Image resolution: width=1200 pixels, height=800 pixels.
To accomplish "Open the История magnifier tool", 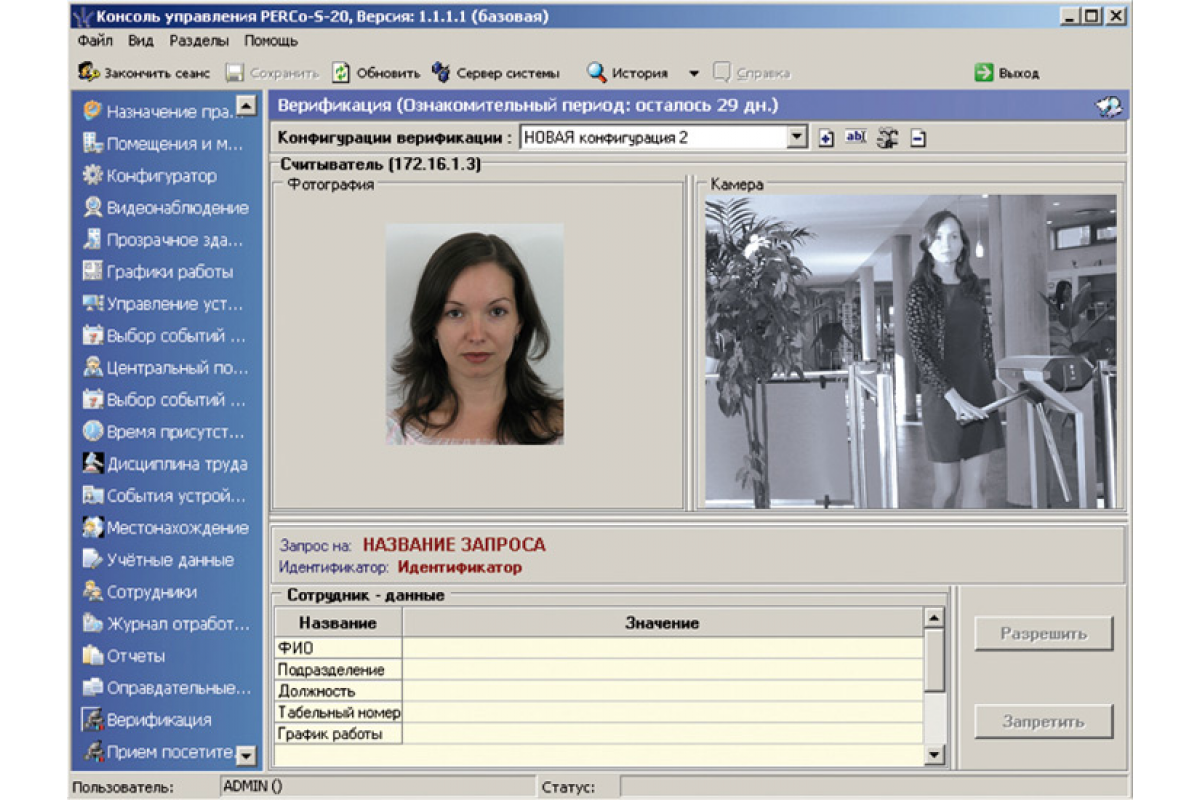I will pos(627,73).
